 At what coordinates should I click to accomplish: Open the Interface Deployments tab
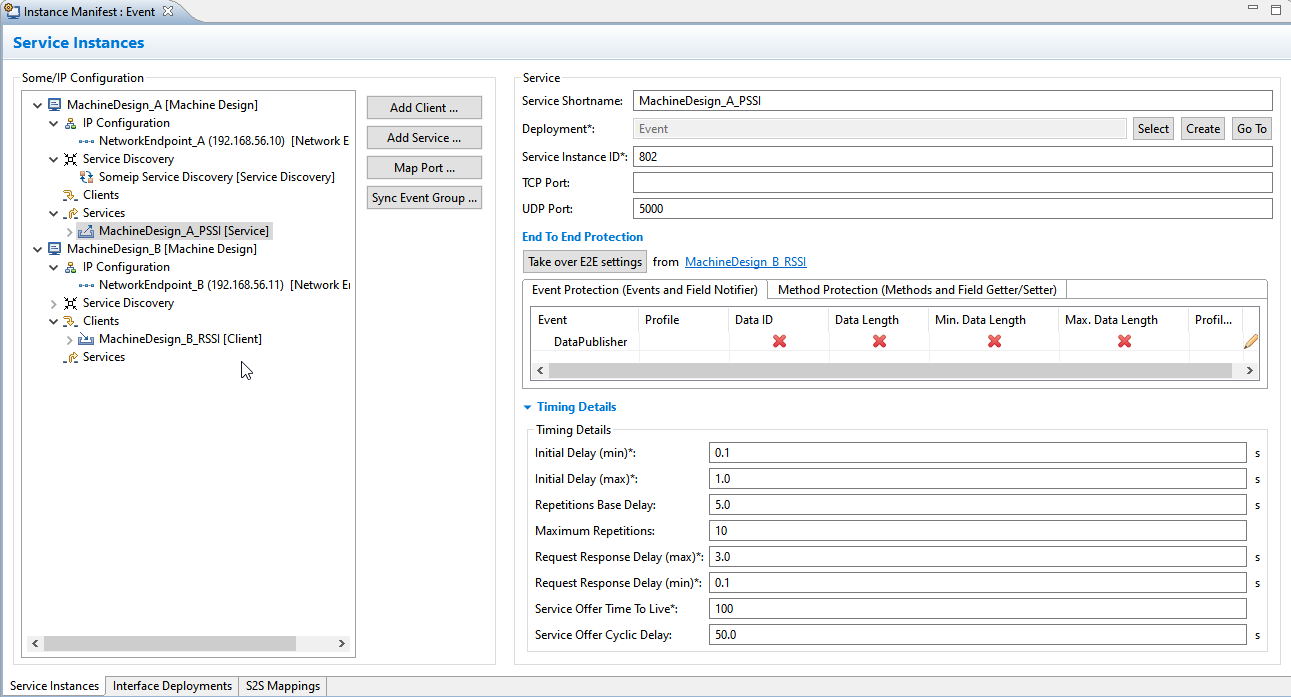pyautogui.click(x=172, y=686)
